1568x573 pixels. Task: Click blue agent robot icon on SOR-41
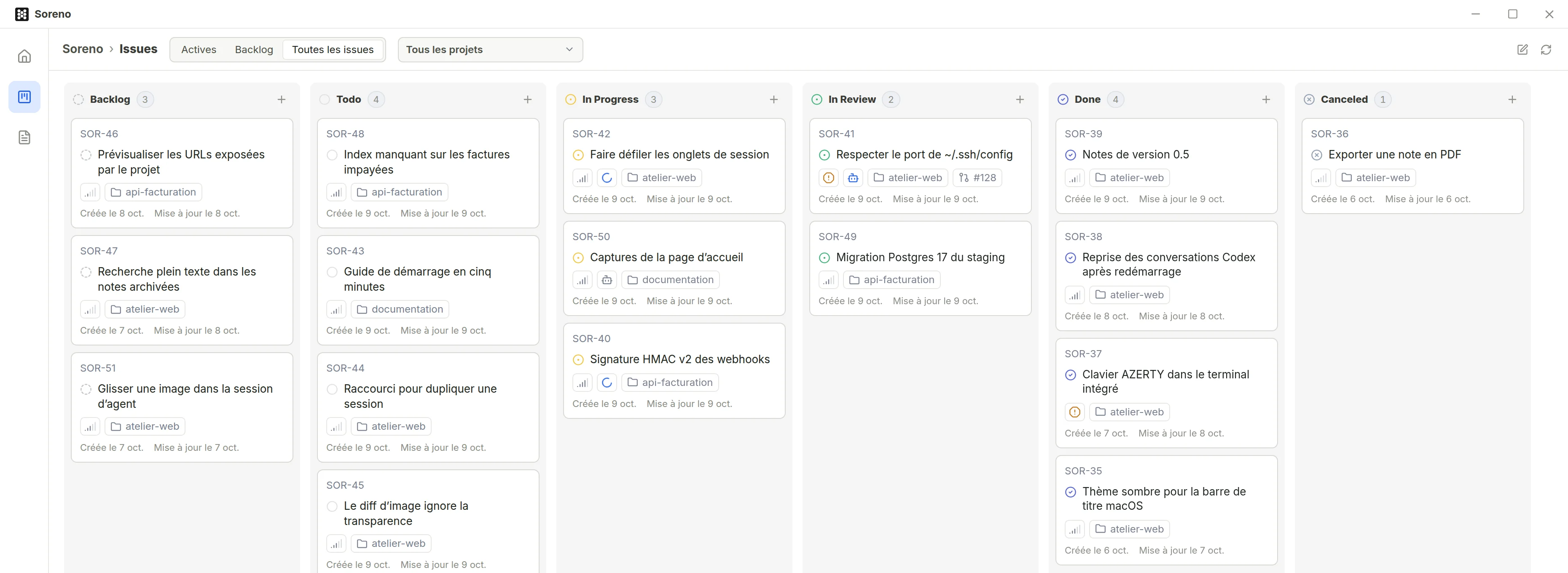point(853,178)
